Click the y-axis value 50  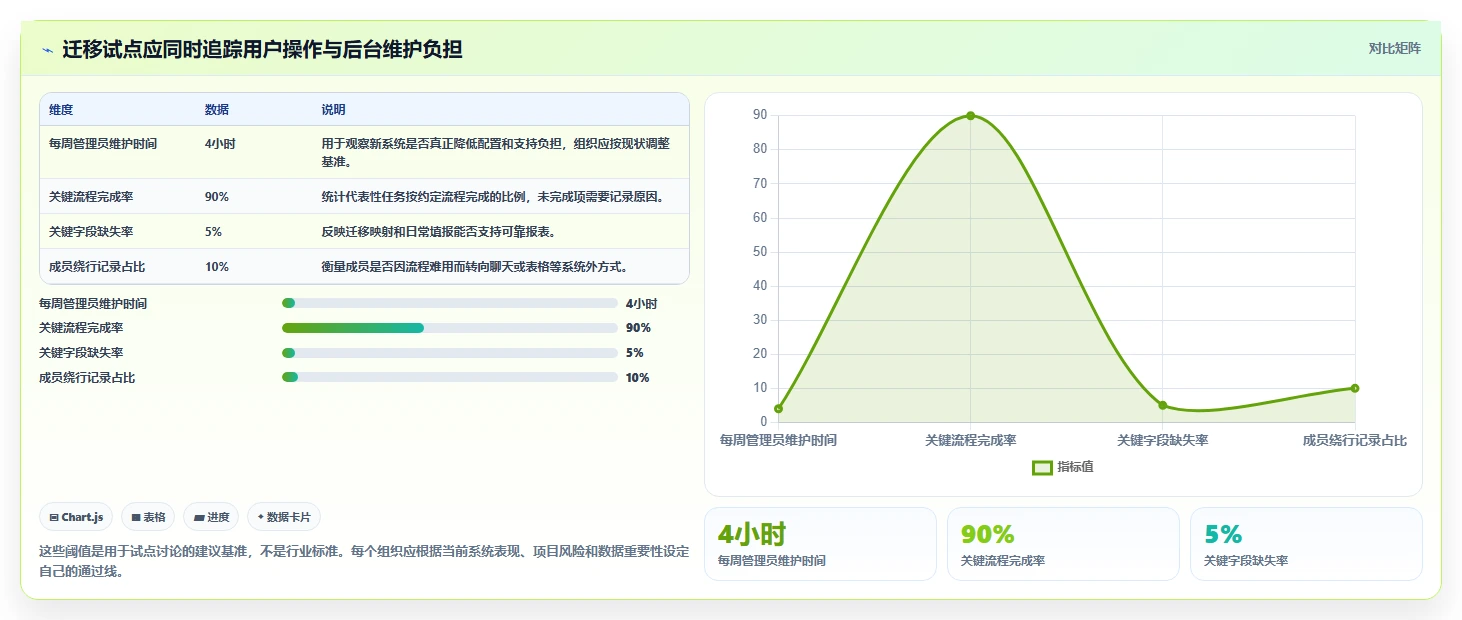759,252
